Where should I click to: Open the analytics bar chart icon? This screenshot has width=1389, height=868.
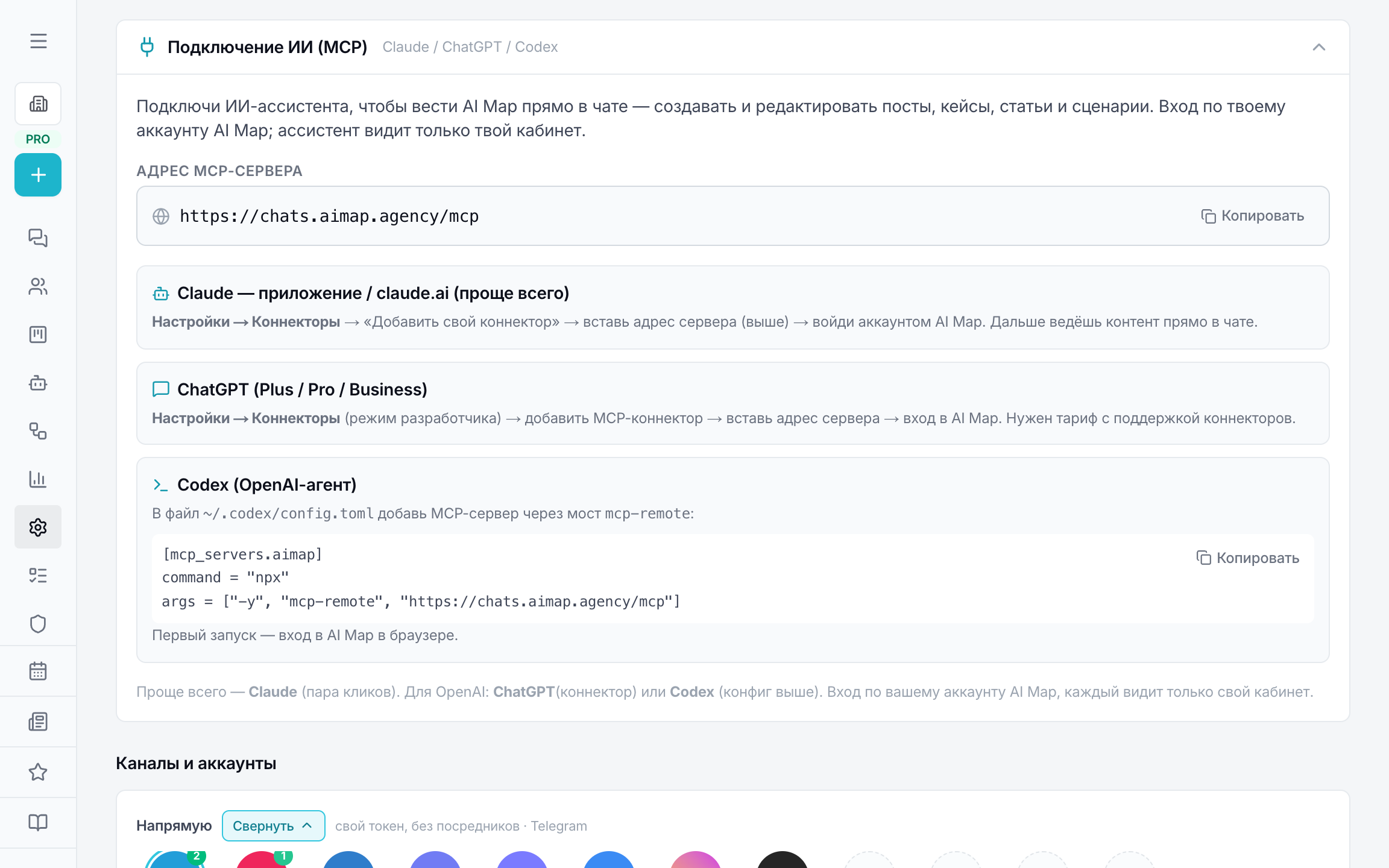(x=38, y=479)
